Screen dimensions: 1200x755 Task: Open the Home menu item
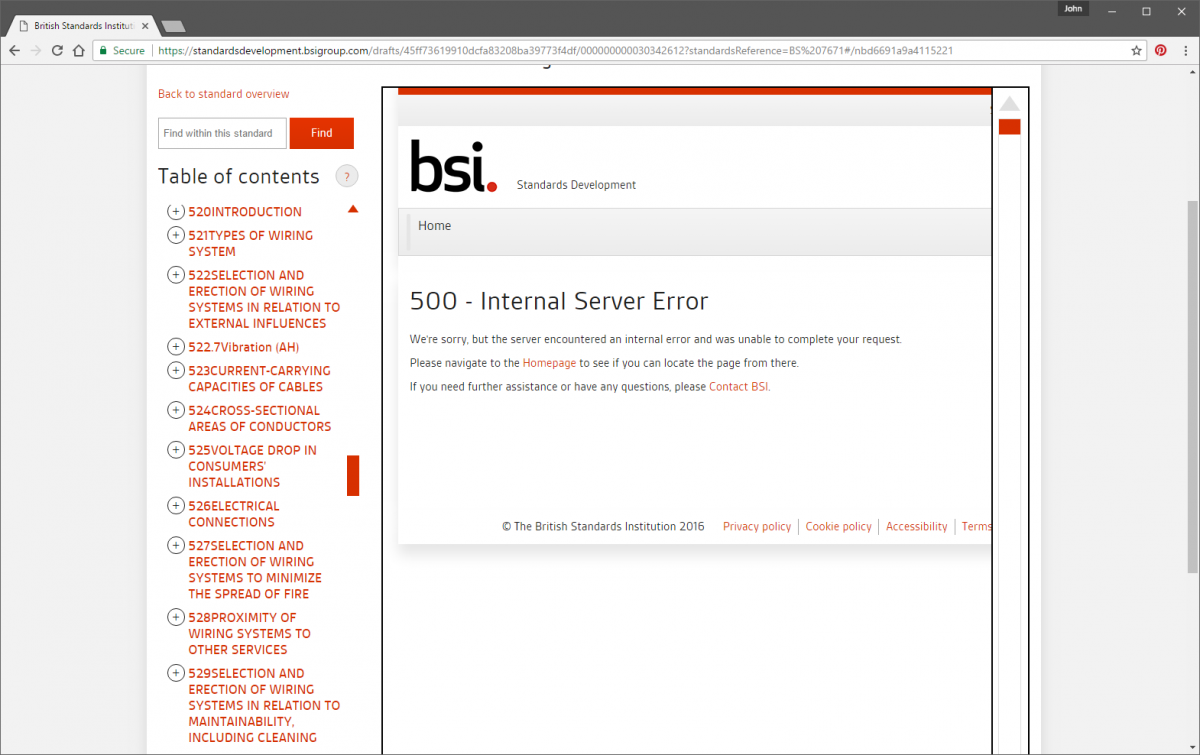pyautogui.click(x=434, y=226)
